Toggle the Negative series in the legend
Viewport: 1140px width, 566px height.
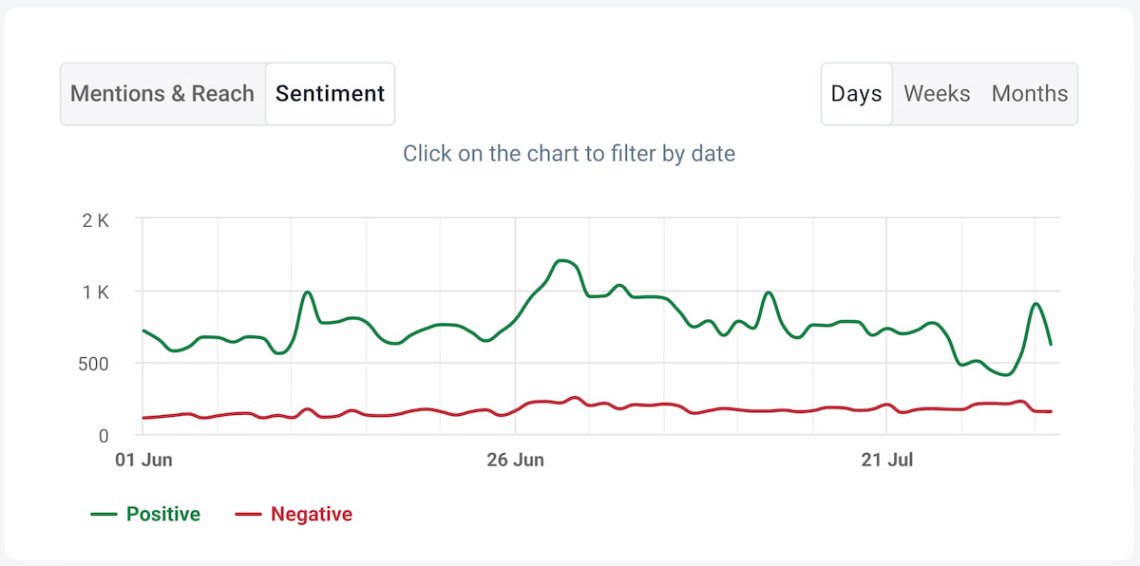[311, 514]
